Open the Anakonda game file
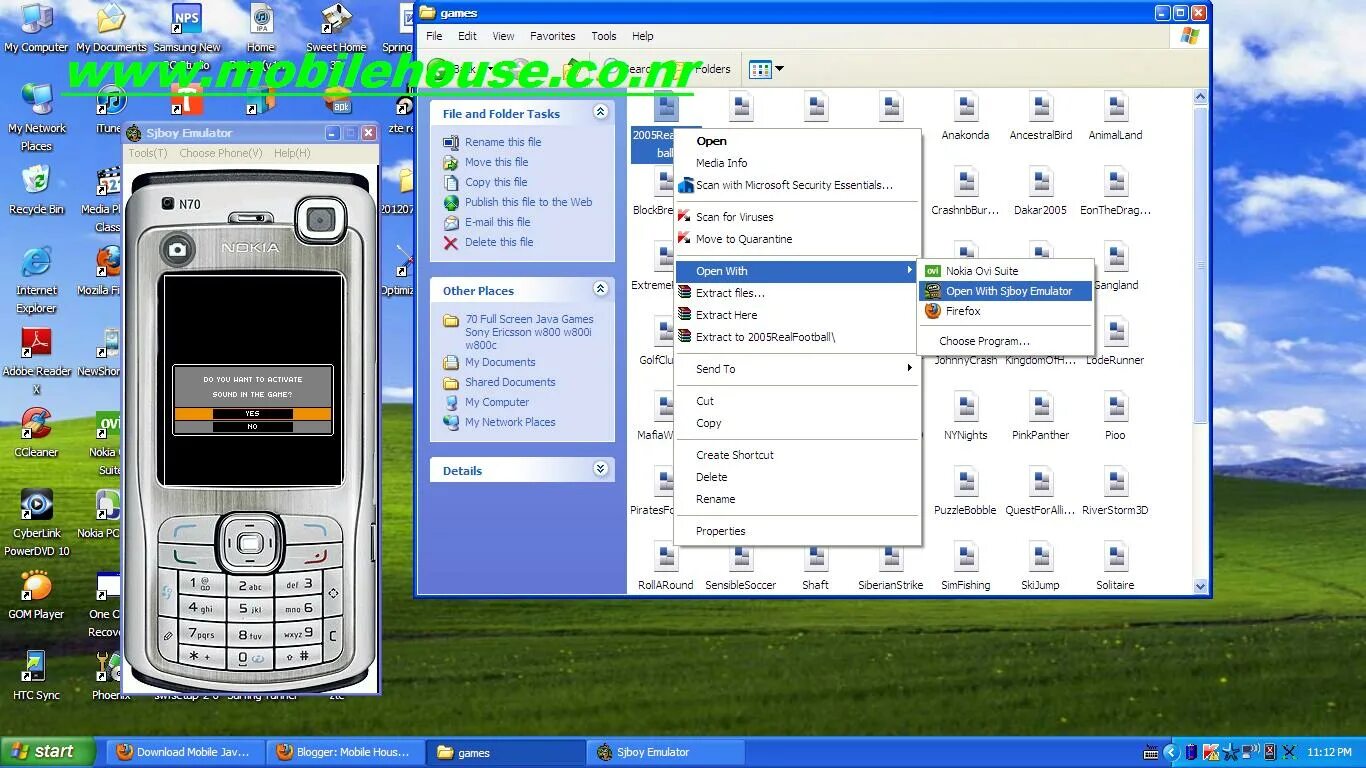 [965, 116]
